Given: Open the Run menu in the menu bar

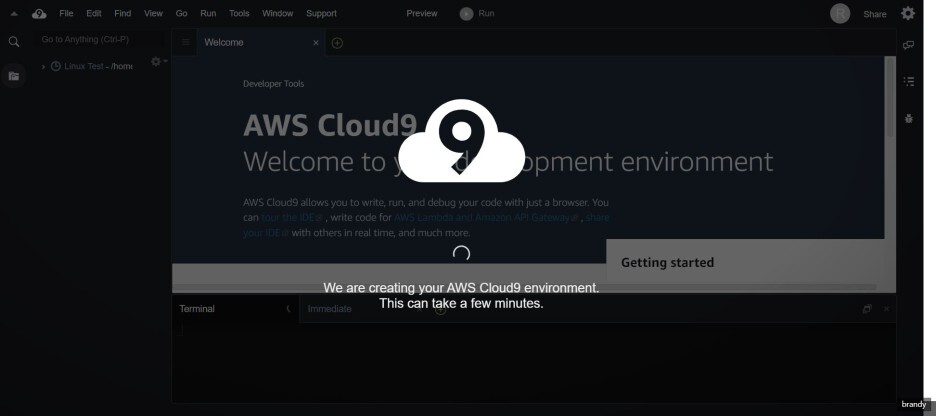Looking at the screenshot, I should [x=208, y=13].
